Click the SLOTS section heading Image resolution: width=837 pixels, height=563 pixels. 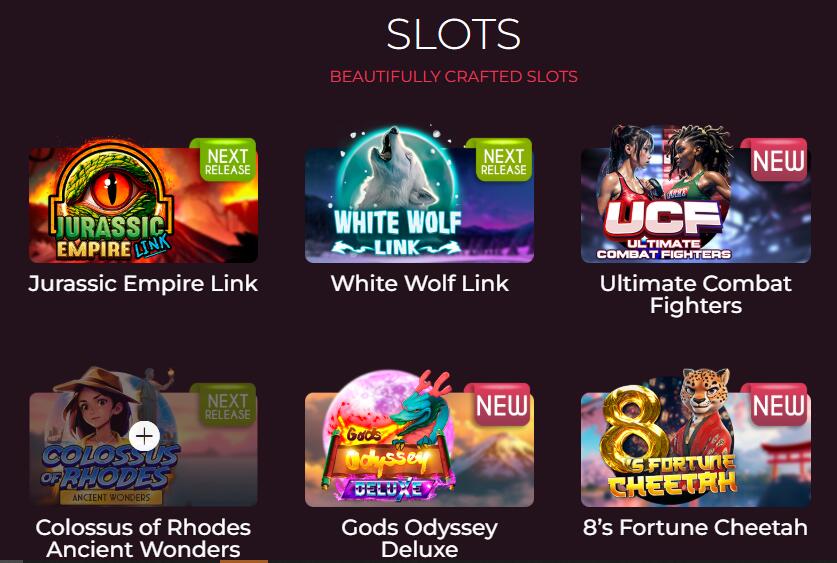coord(453,35)
